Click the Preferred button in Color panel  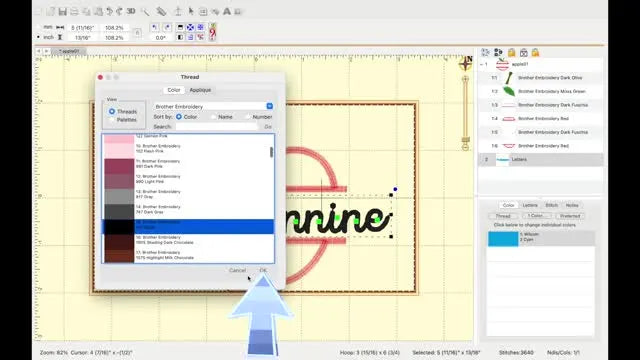570,216
